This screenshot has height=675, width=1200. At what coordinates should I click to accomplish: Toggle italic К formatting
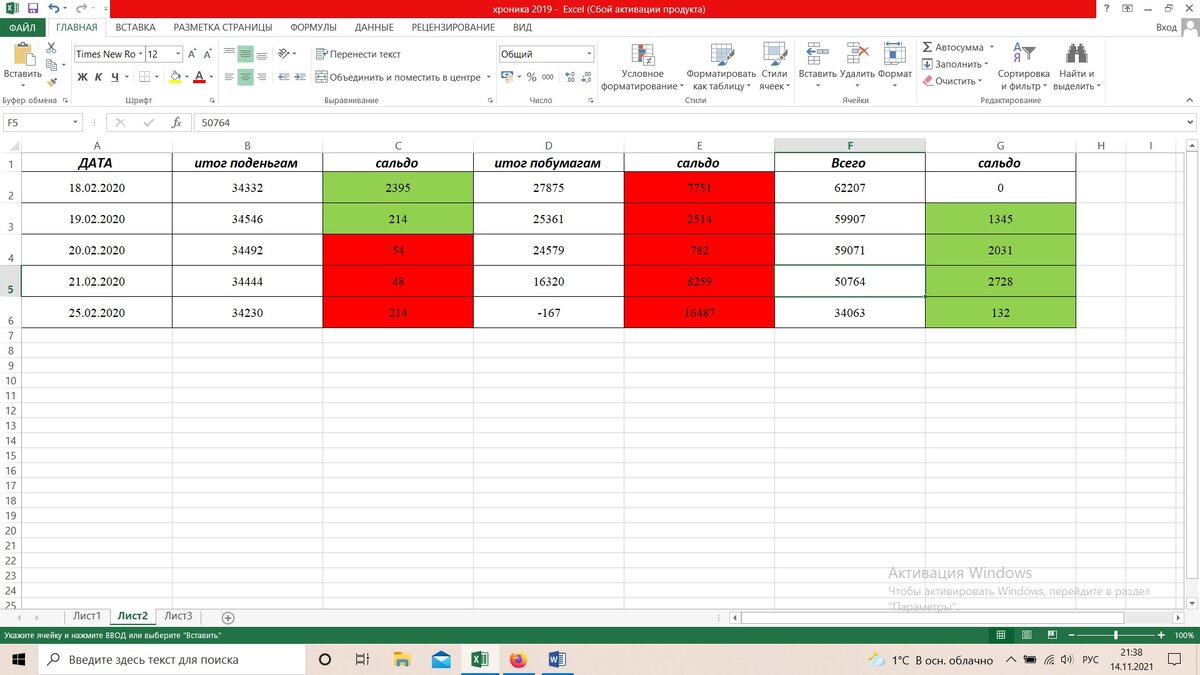point(99,77)
